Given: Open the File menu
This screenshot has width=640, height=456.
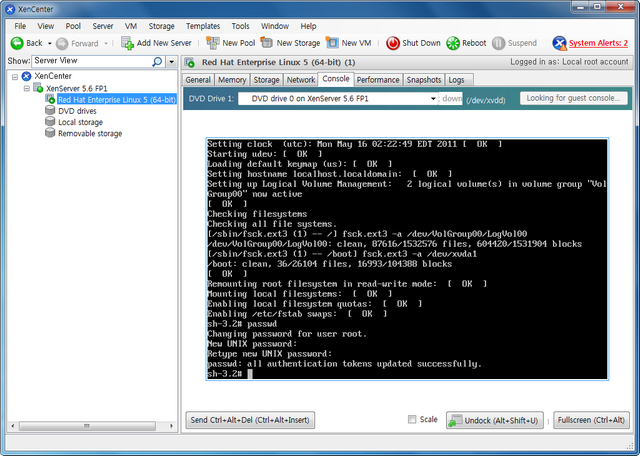Looking at the screenshot, I should (x=20, y=26).
